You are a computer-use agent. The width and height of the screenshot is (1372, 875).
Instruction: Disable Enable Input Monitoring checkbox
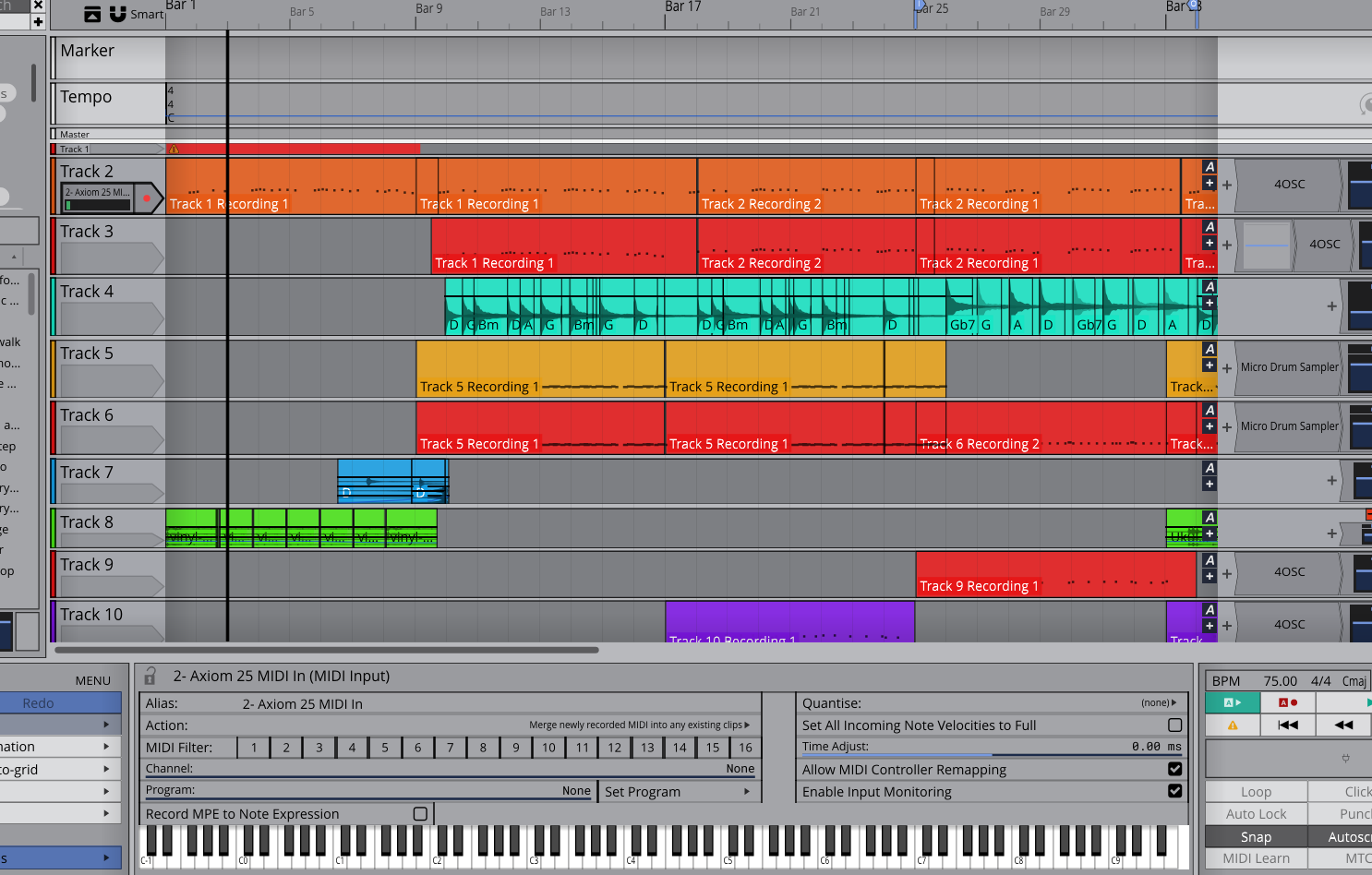click(1174, 791)
